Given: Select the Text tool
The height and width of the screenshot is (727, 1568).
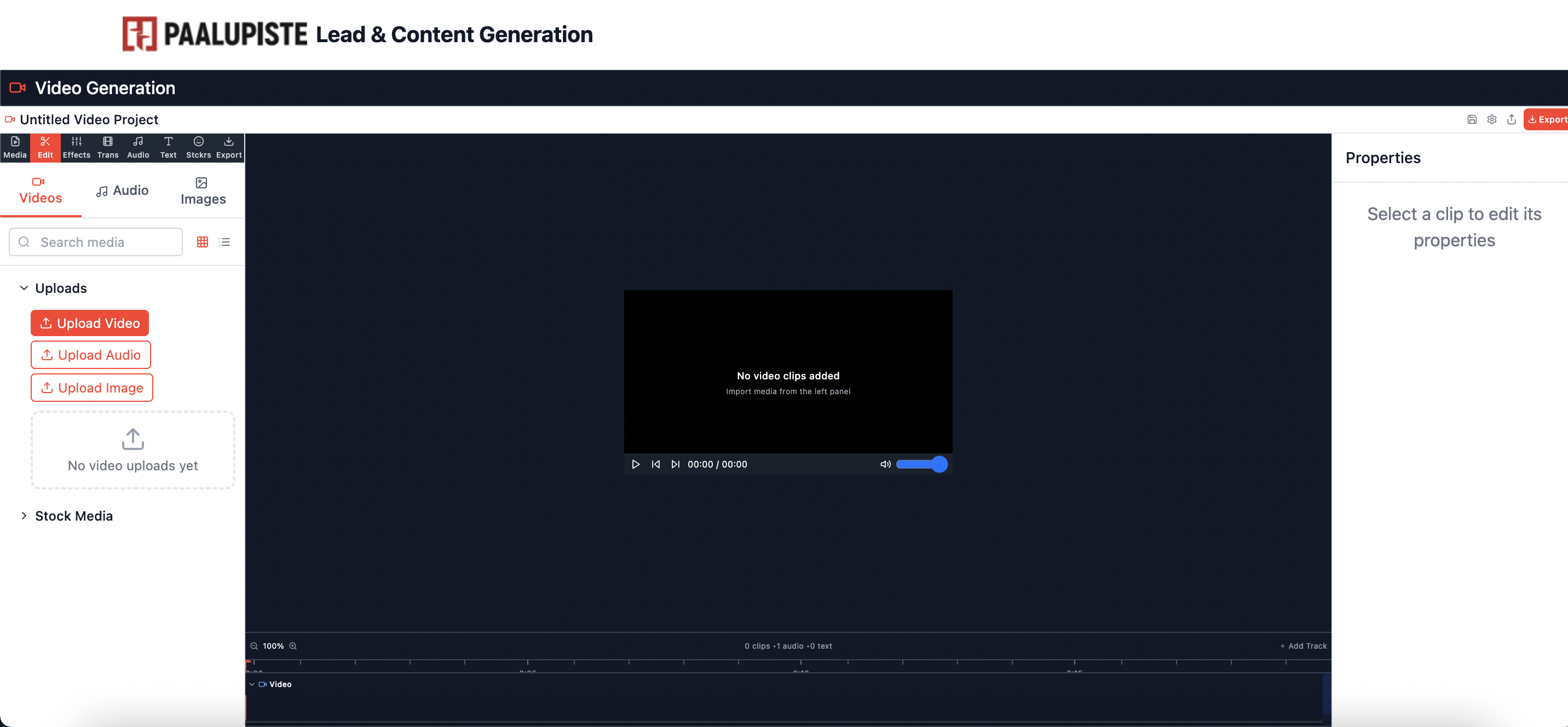Looking at the screenshot, I should 169,147.
